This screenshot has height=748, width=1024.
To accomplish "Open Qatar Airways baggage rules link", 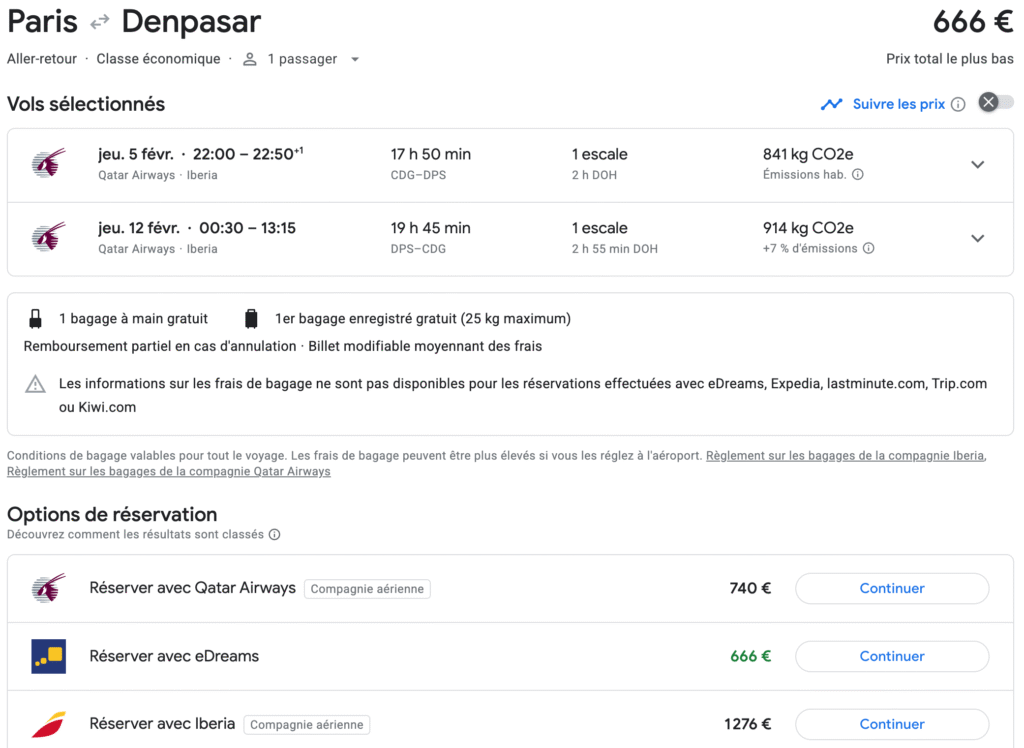I will [168, 472].
